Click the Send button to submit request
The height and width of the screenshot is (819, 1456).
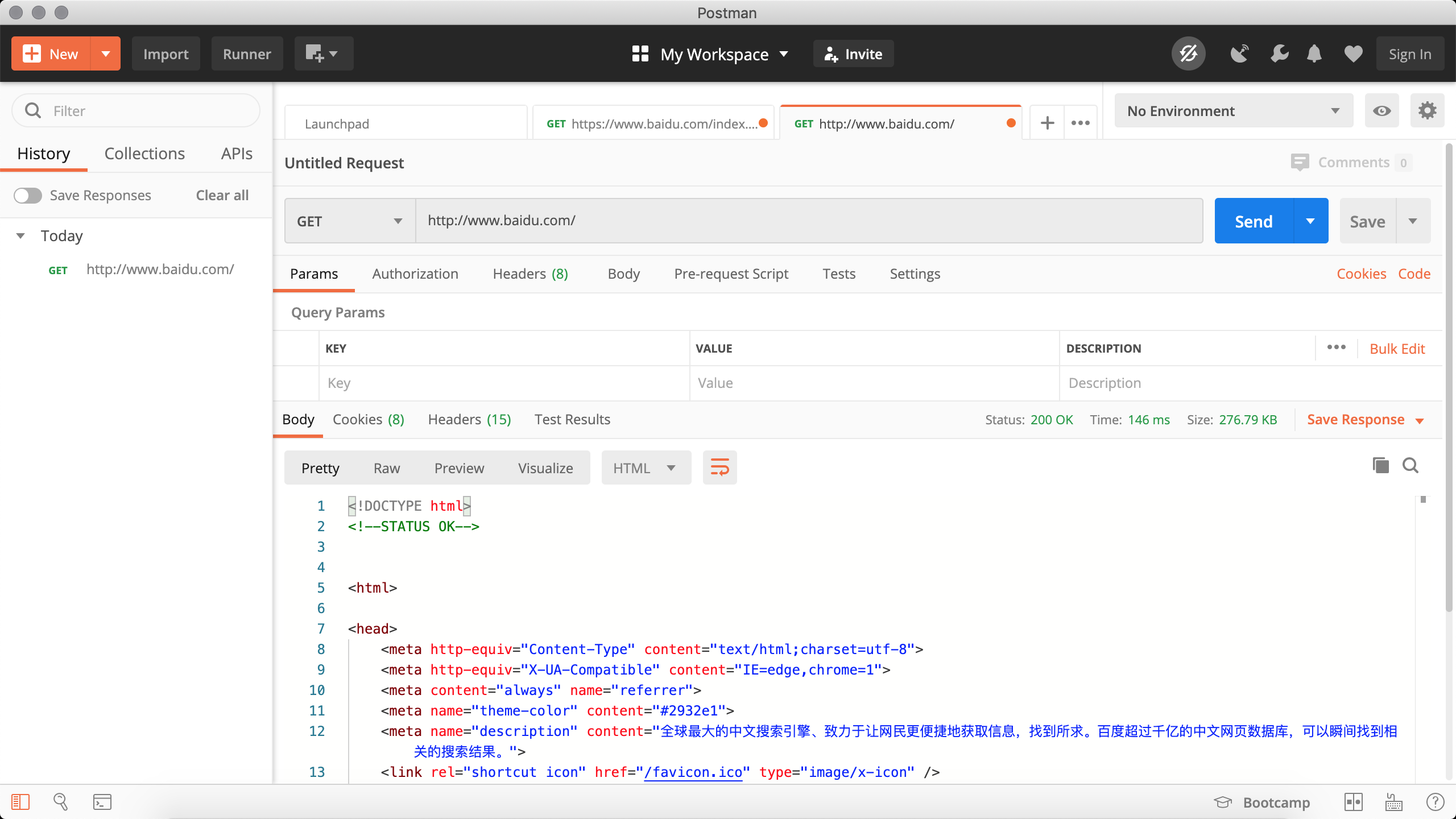tap(1253, 221)
